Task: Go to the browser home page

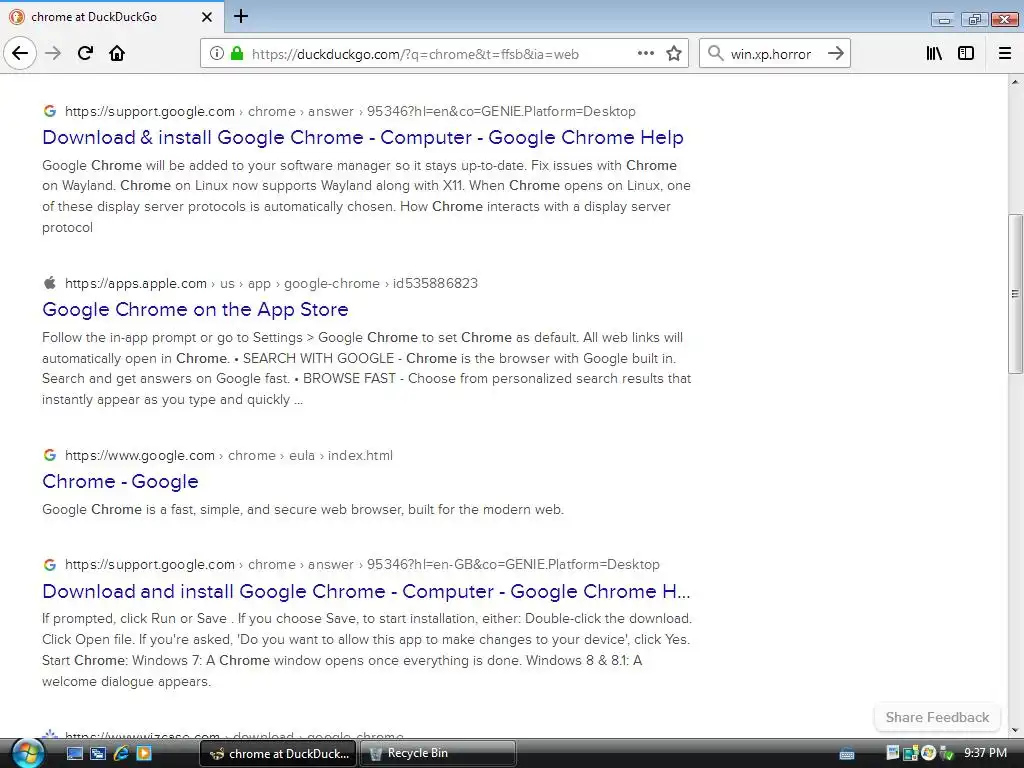Action: click(x=117, y=53)
